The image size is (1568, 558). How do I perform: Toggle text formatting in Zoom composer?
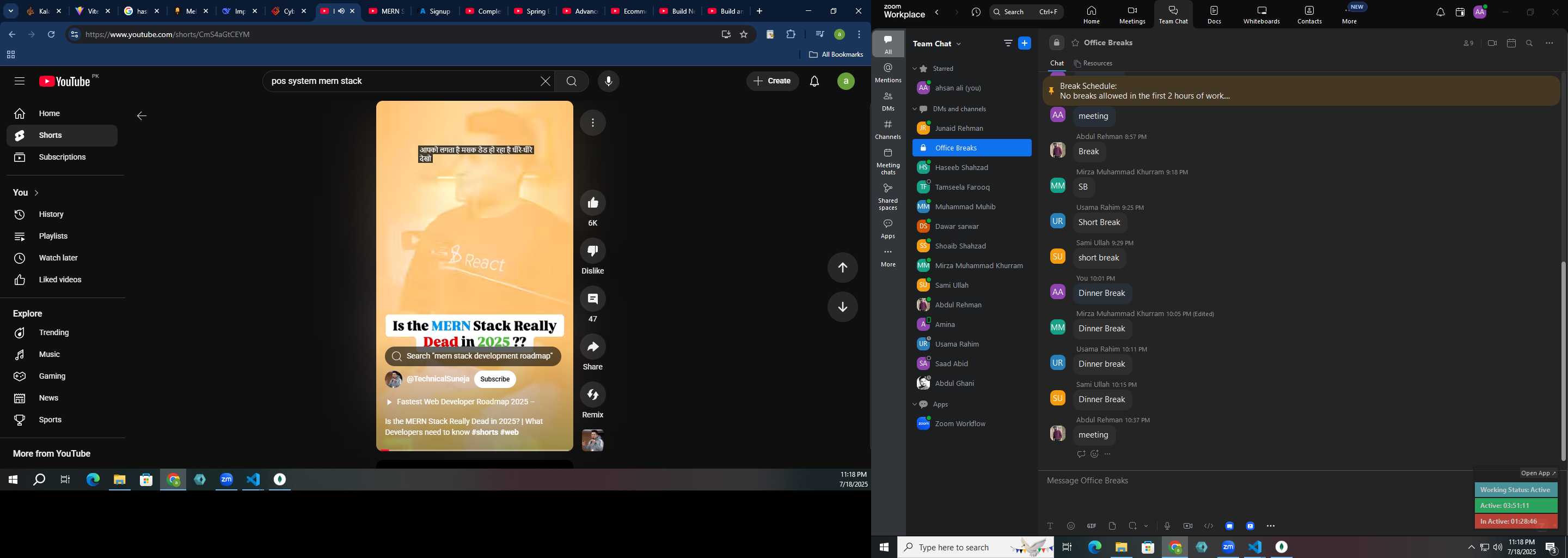1050,526
